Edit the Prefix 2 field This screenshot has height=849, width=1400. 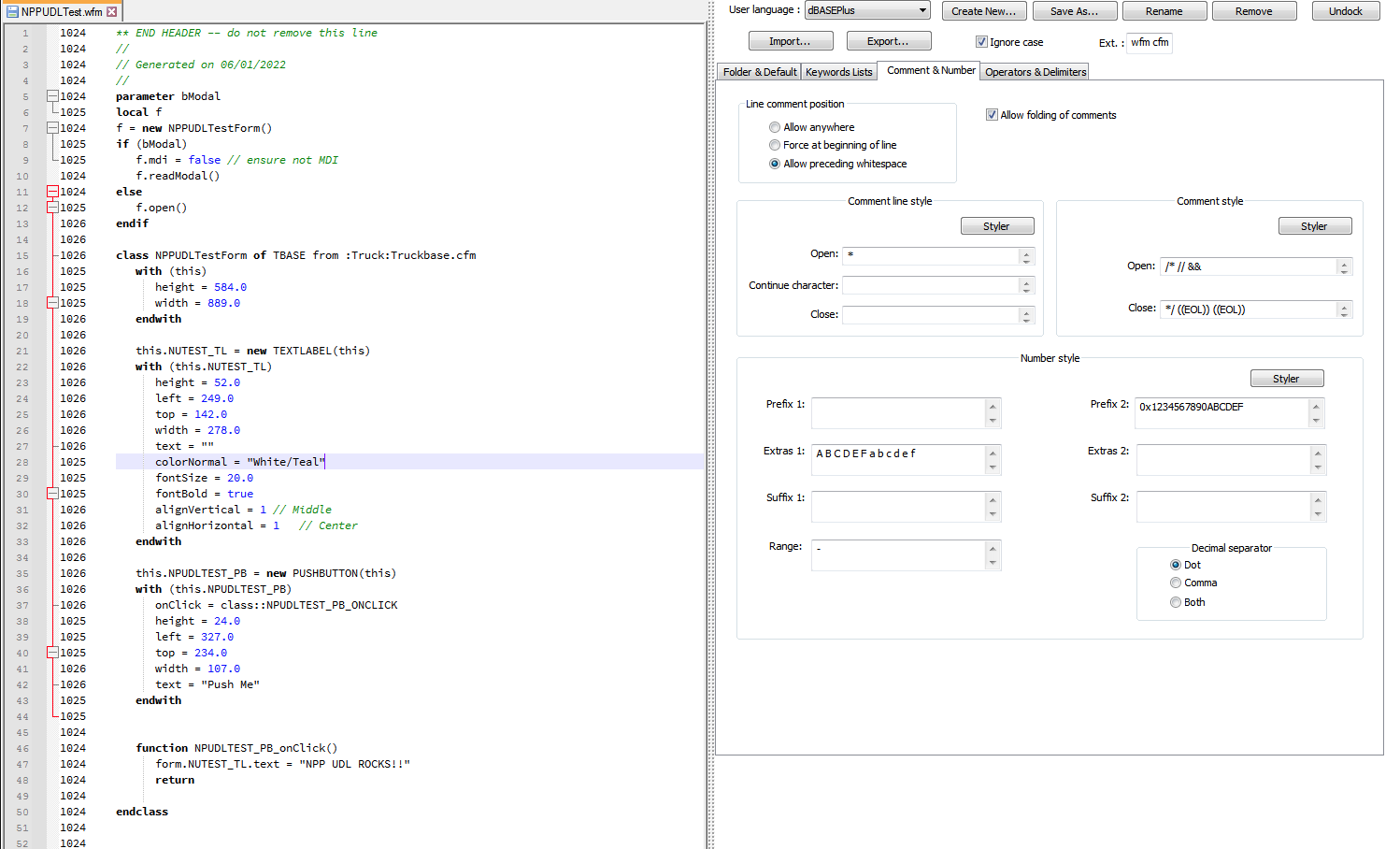(1221, 412)
